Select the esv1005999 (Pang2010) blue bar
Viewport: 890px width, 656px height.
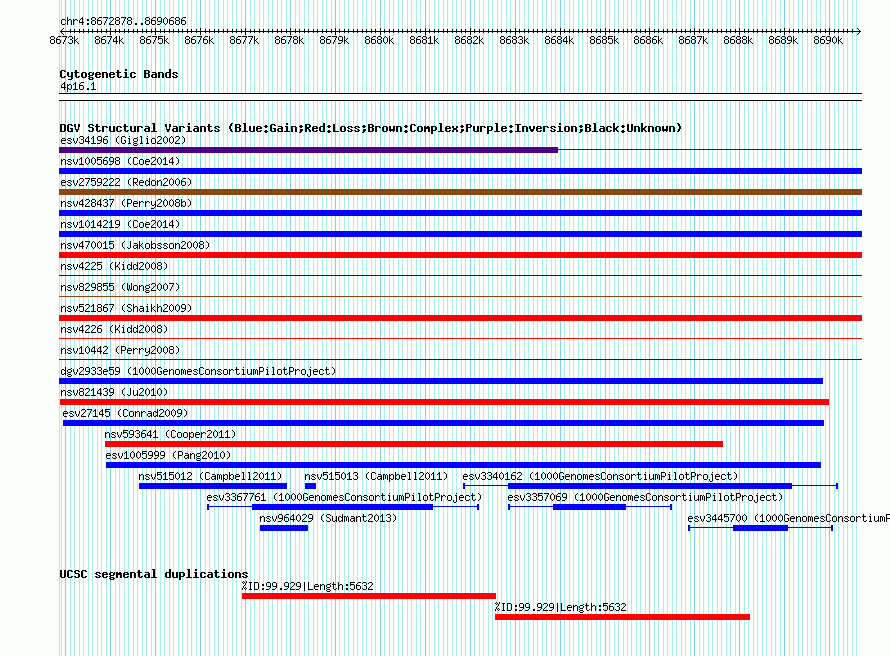coord(463,465)
